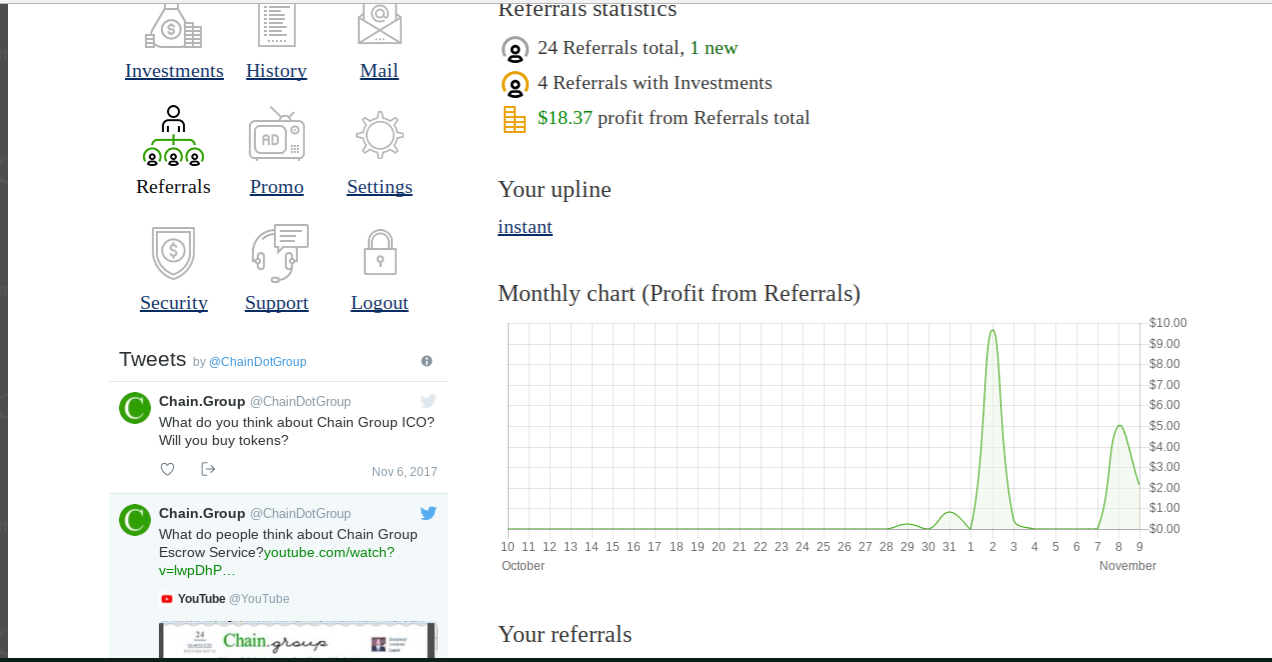Click the Investments text link
Screen dimensions: 1272x662
(x=174, y=71)
